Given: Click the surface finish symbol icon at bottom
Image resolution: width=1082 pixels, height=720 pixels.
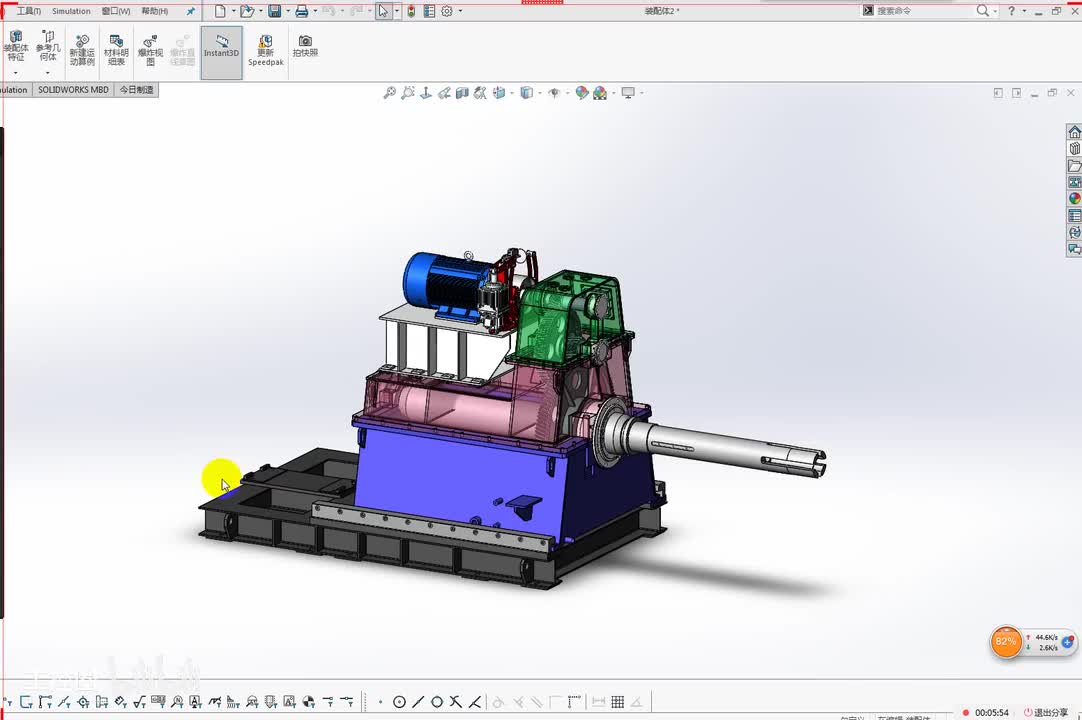Looking at the screenshot, I should [139, 702].
